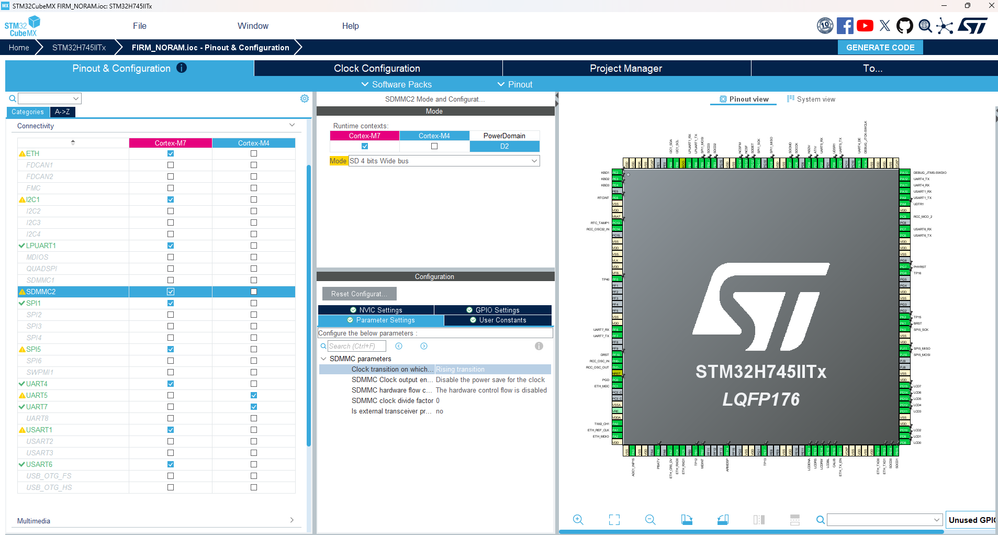Collapse the Connectivity category
The image size is (998, 535).
click(x=292, y=125)
